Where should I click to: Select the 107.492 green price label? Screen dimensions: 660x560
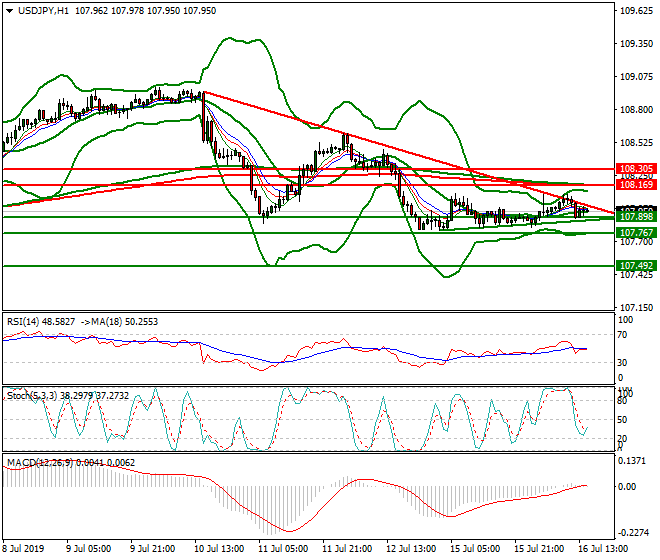pyautogui.click(x=636, y=266)
